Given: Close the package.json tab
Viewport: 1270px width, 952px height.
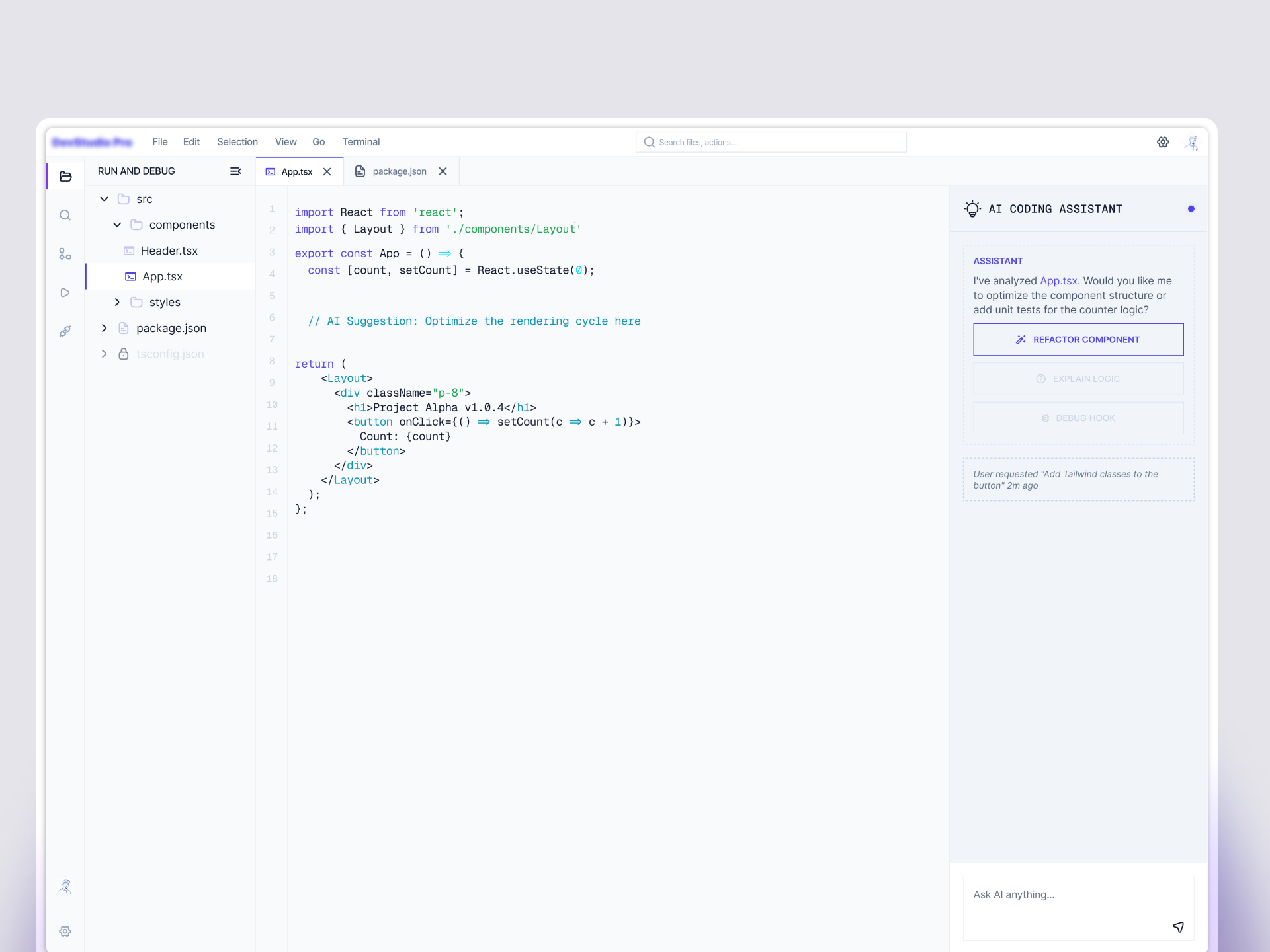Looking at the screenshot, I should coord(443,171).
